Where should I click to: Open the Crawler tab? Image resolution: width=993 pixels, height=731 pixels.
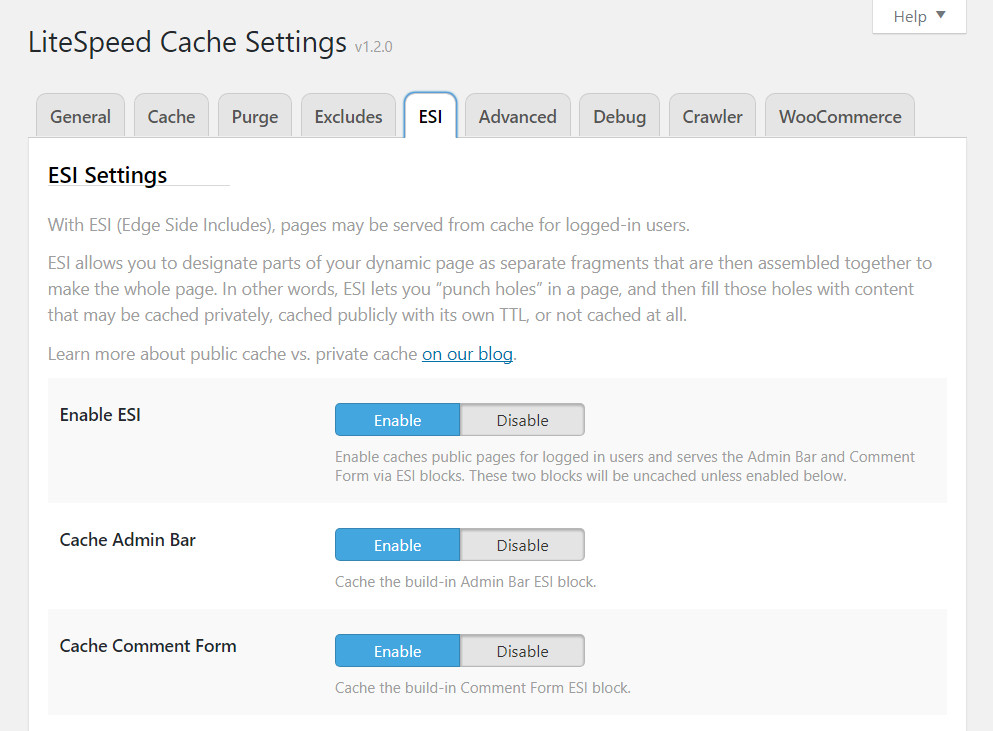[x=712, y=116]
